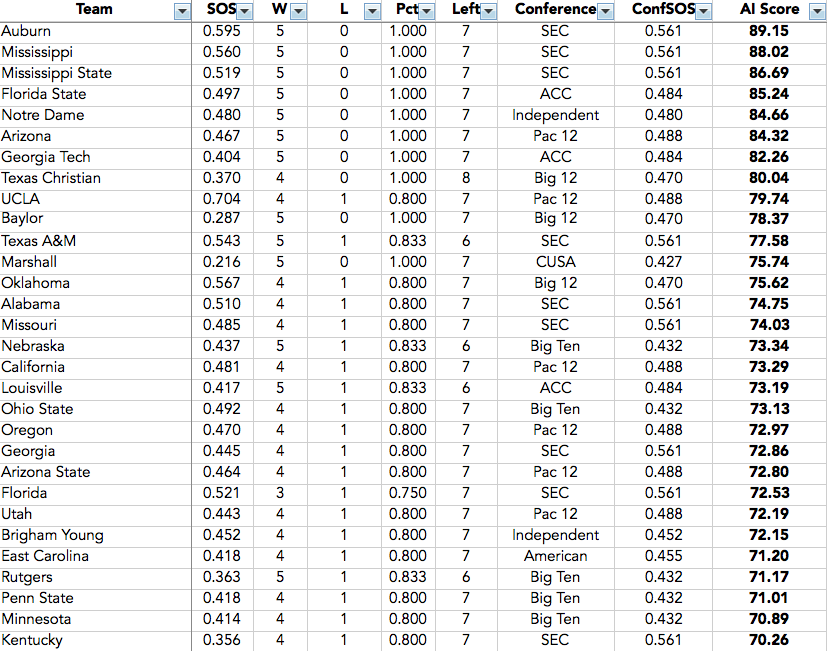Select the AI Score value 74.03
The height and width of the screenshot is (651, 827).
[x=769, y=325]
